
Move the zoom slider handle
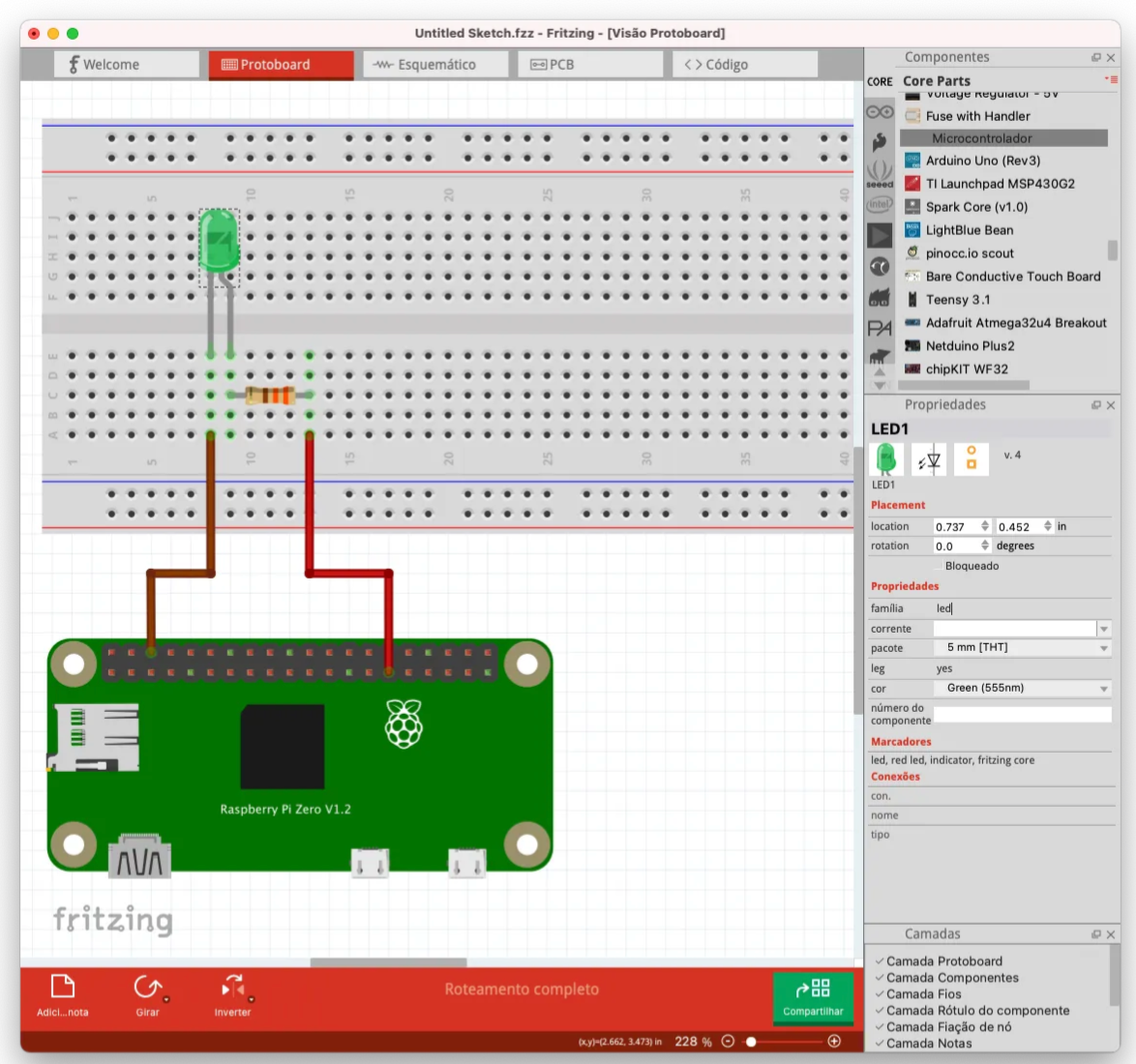point(751,1042)
